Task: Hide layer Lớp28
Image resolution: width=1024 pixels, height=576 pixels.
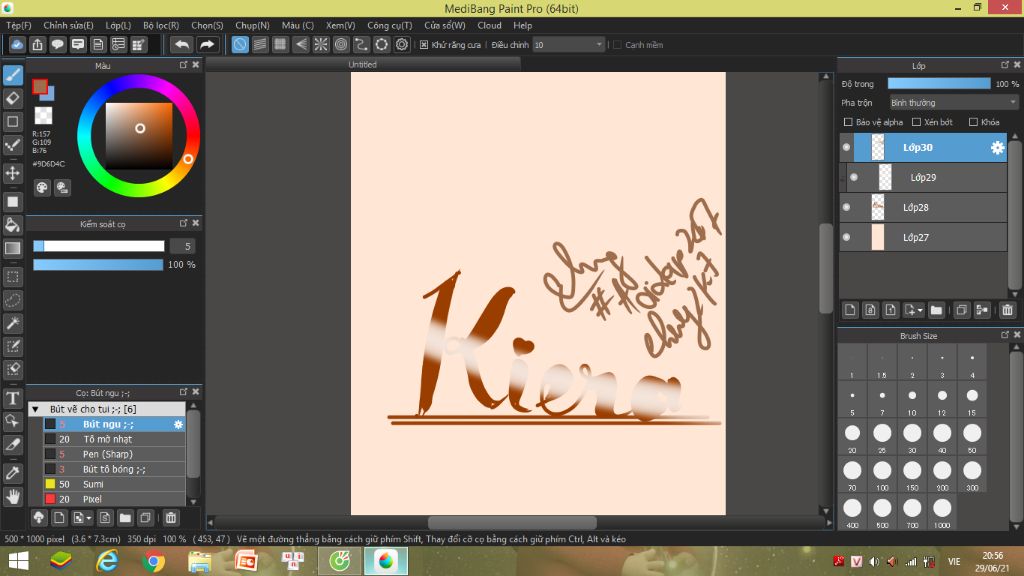Action: click(x=846, y=207)
